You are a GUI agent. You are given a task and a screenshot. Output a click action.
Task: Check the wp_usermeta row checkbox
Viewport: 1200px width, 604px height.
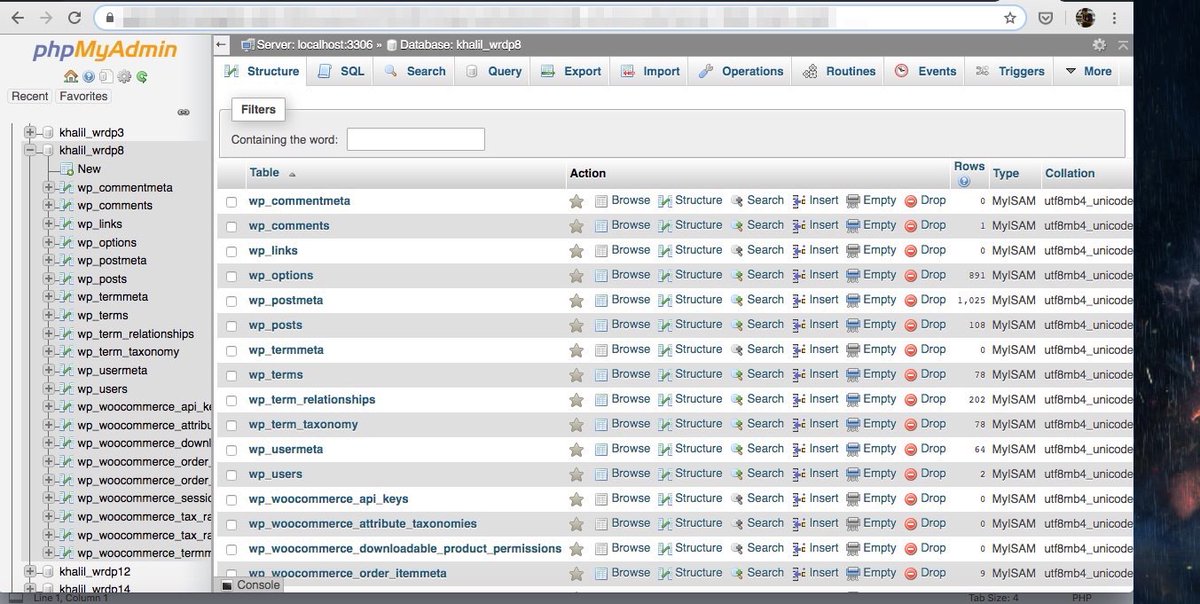[232, 450]
